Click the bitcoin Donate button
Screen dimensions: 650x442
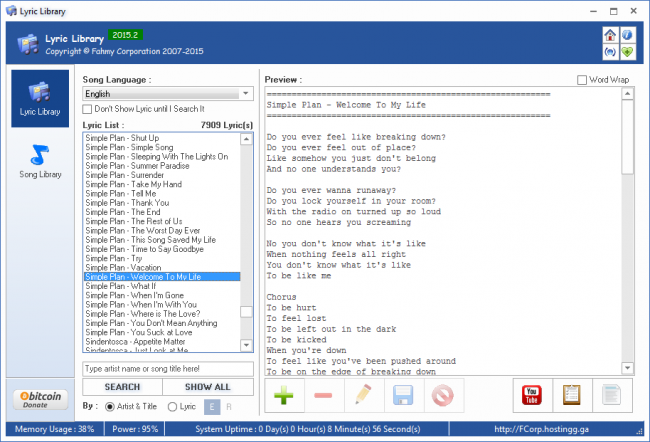pyautogui.click(x=40, y=400)
